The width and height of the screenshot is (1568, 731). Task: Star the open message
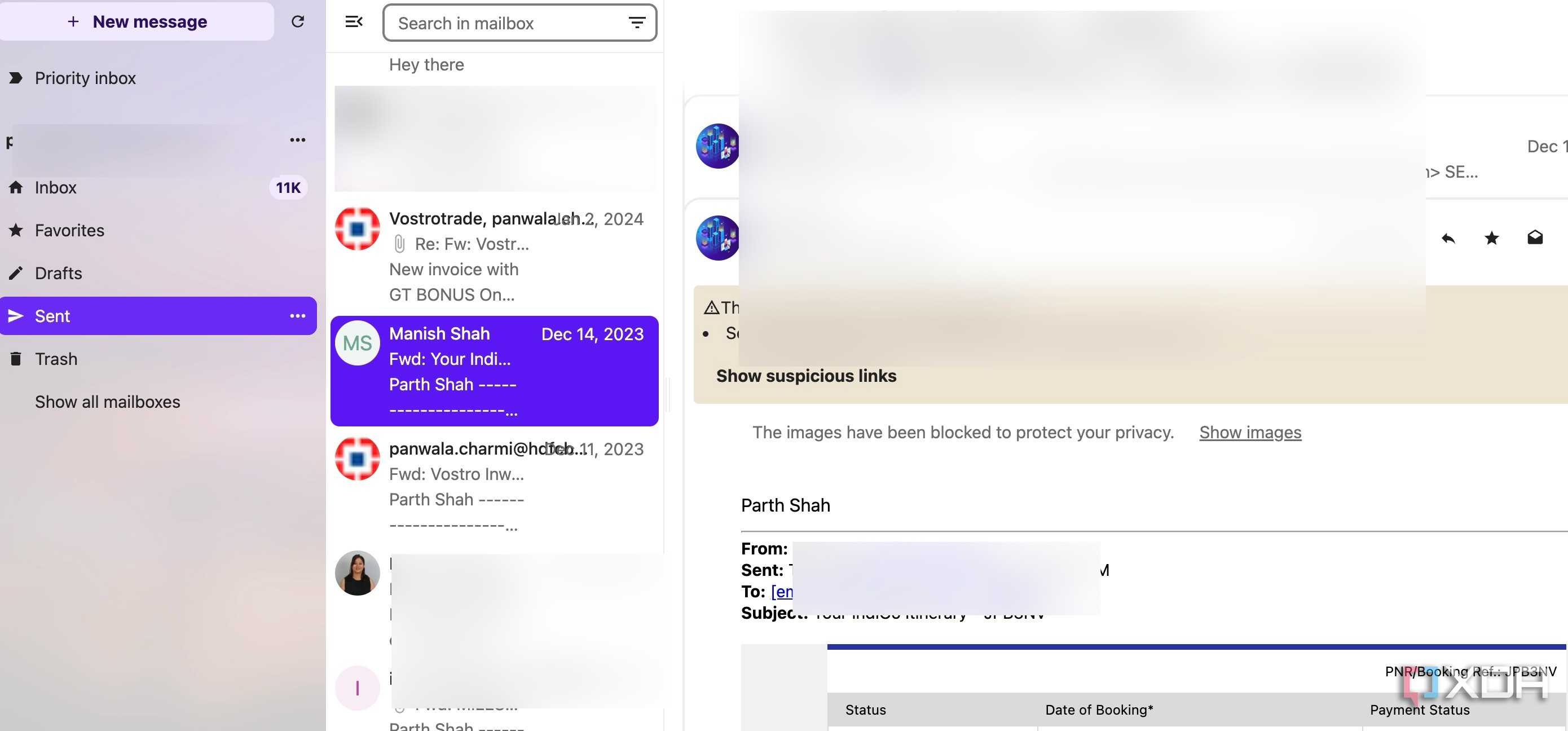(x=1491, y=238)
